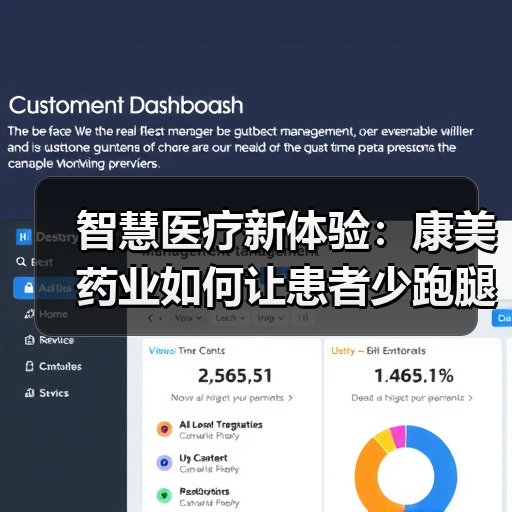Image resolution: width=512 pixels, height=512 pixels.
Task: Open the Cmtailes sidebar menu item
Action: [x=53, y=366]
